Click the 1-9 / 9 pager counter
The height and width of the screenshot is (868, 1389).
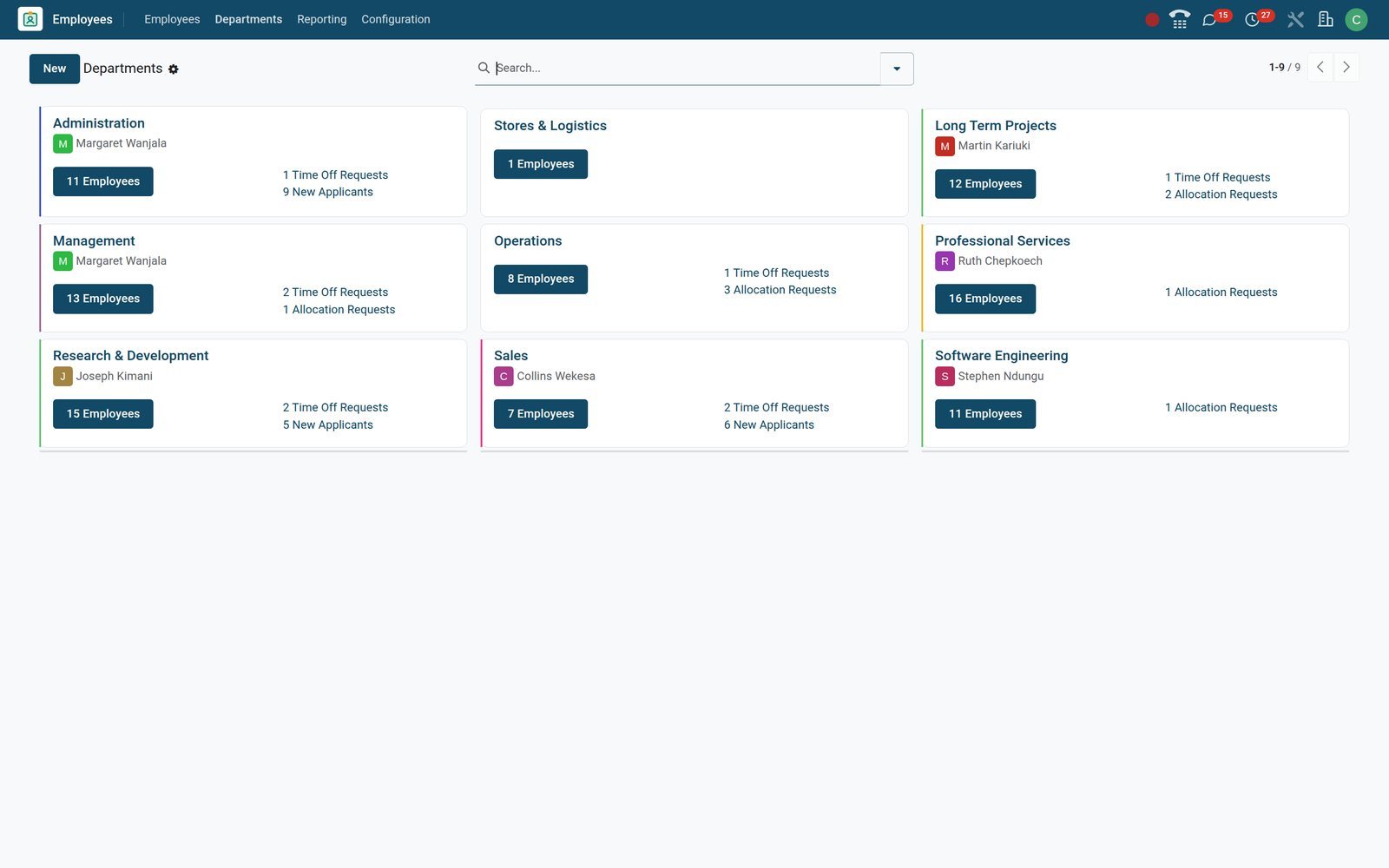point(1284,67)
